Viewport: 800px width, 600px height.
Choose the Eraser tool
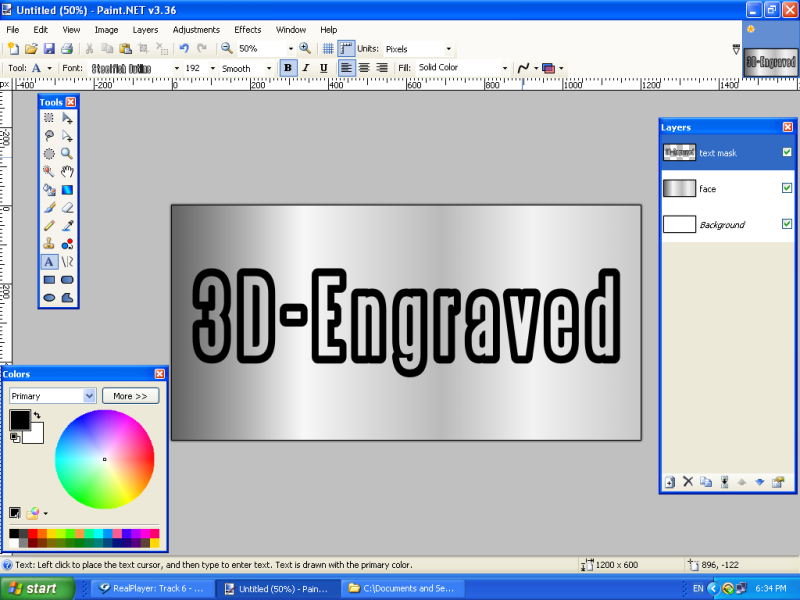pyautogui.click(x=67, y=207)
